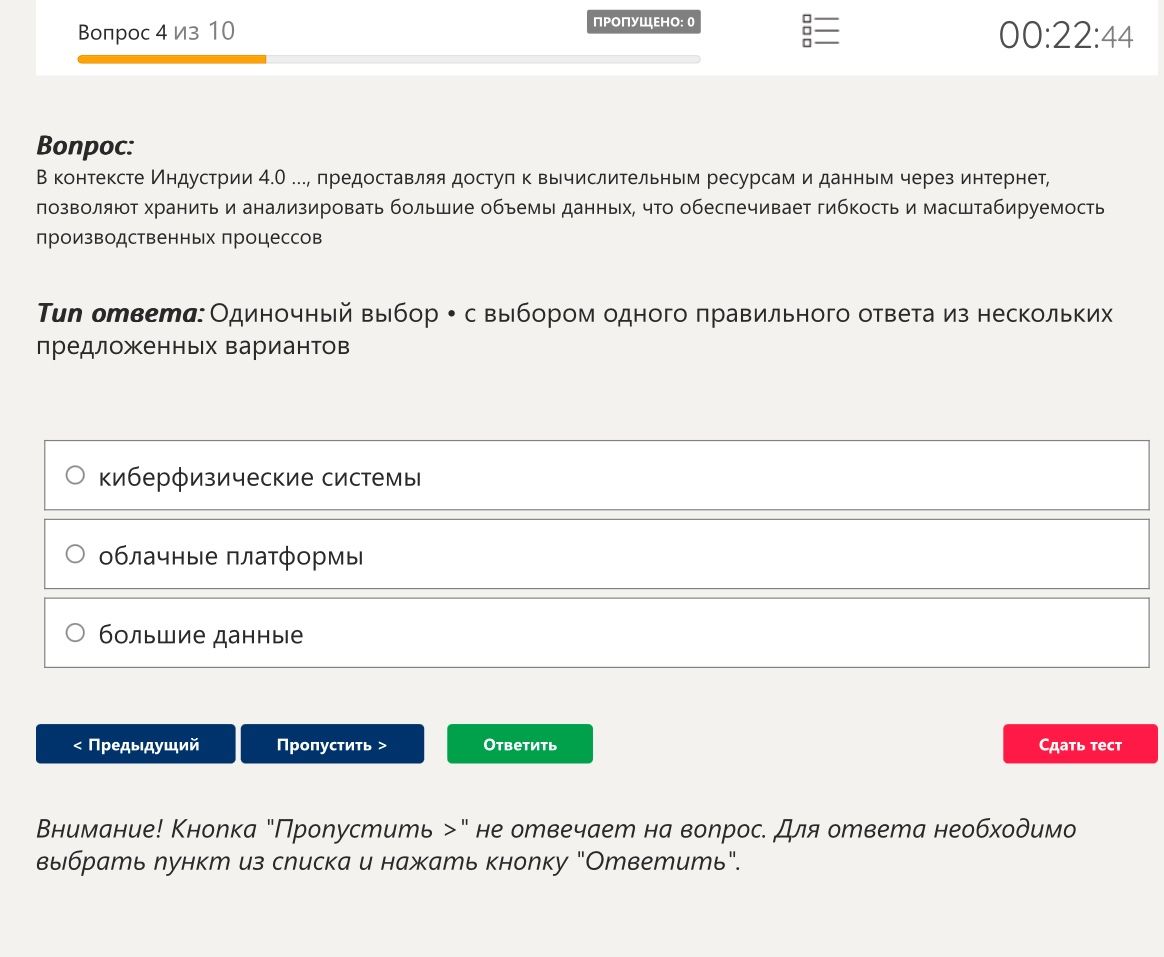
Task: Click the 'Тип ответа' heading
Action: tap(120, 313)
